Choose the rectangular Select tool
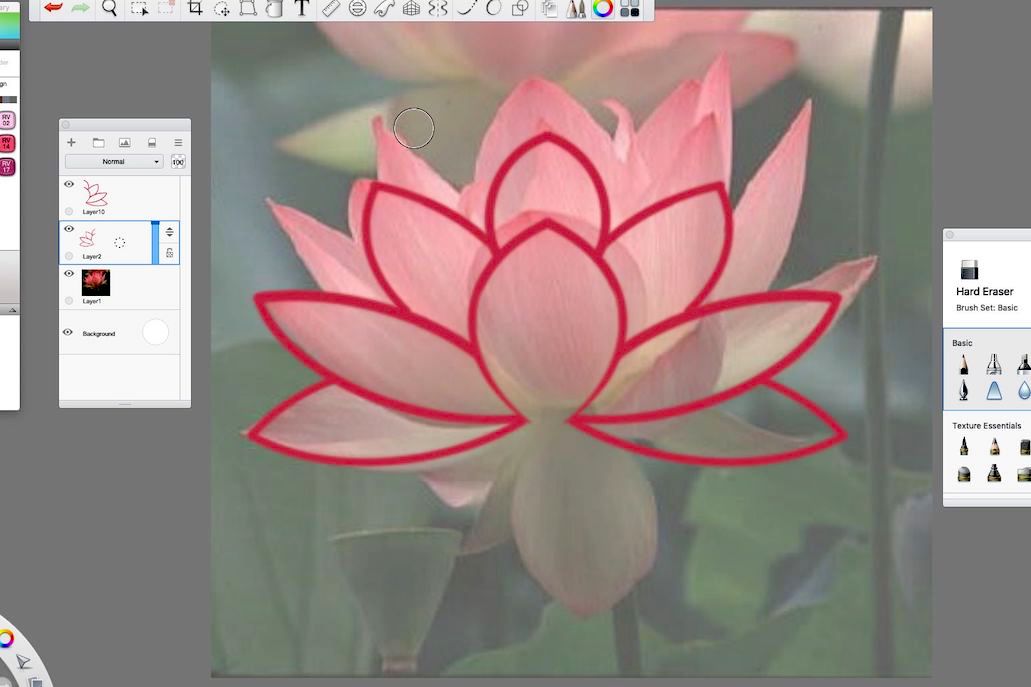 [x=139, y=9]
